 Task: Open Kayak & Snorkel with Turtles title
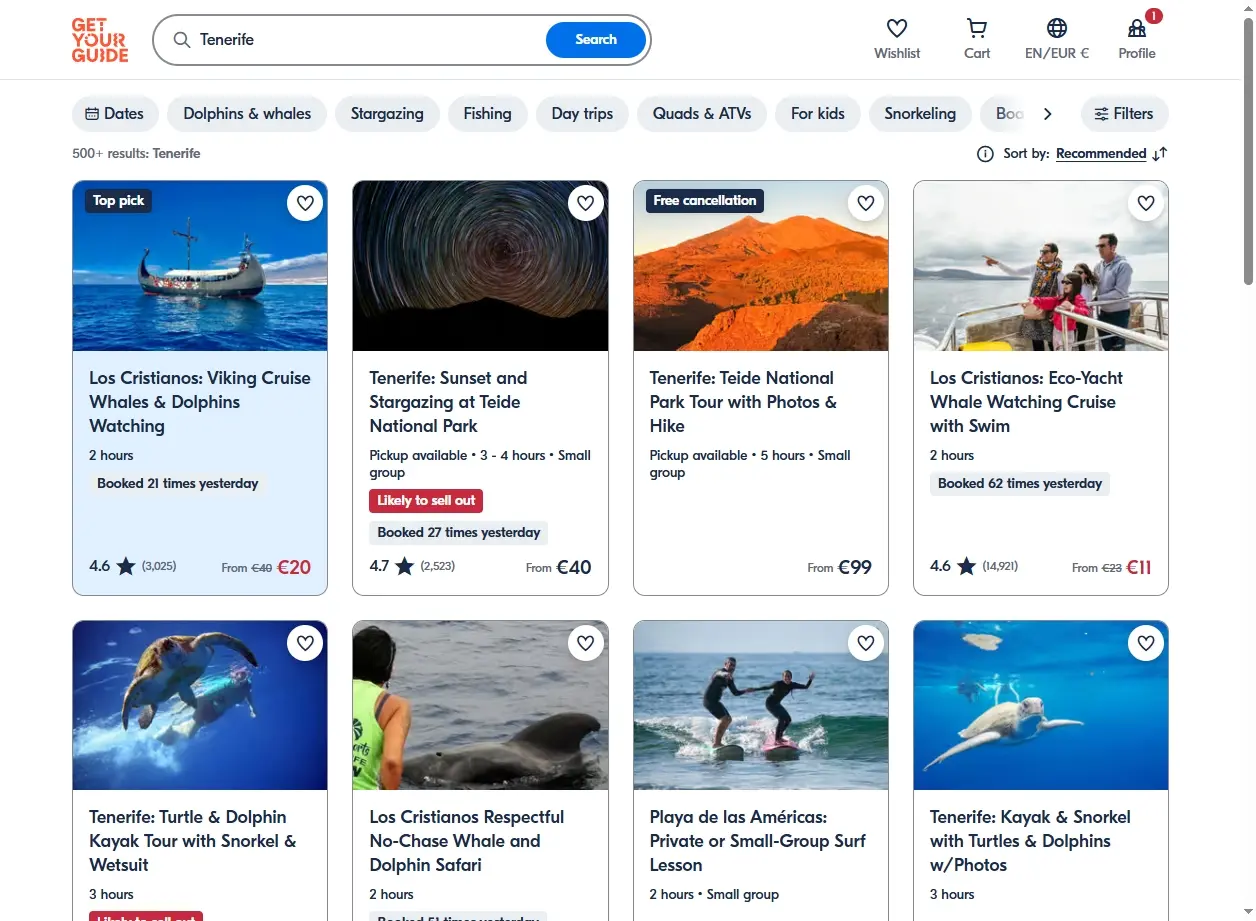pos(1030,841)
